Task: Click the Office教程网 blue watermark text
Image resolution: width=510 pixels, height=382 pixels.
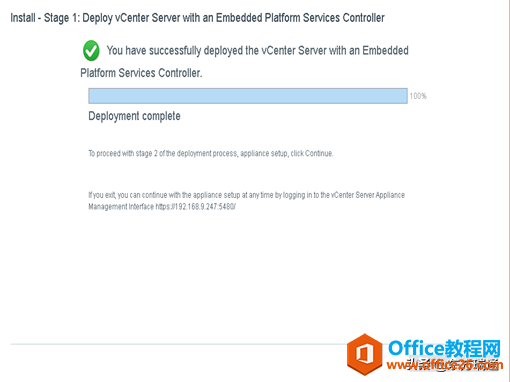Action: [445, 348]
